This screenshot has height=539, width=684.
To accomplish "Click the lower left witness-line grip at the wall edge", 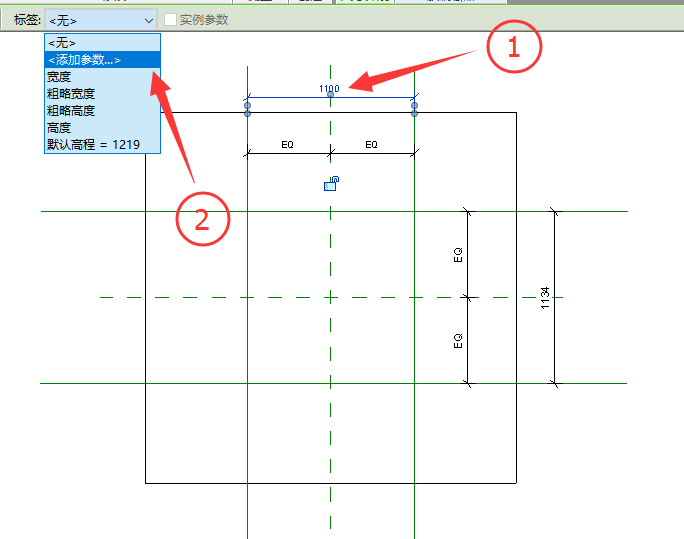I will (247, 113).
